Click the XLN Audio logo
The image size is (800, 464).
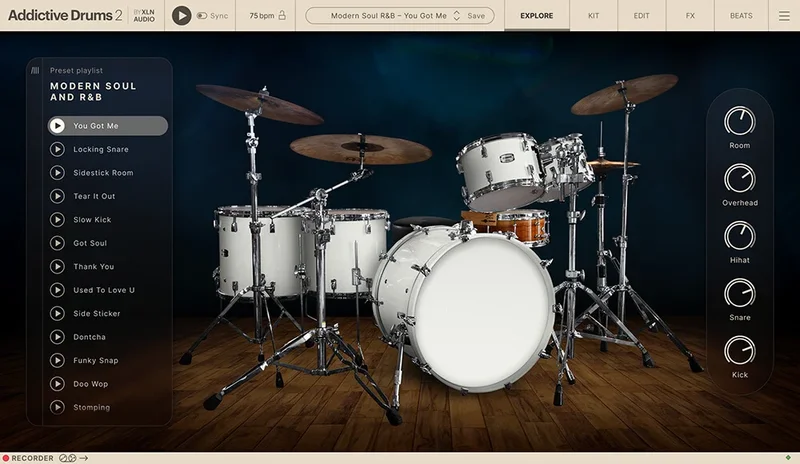(144, 15)
